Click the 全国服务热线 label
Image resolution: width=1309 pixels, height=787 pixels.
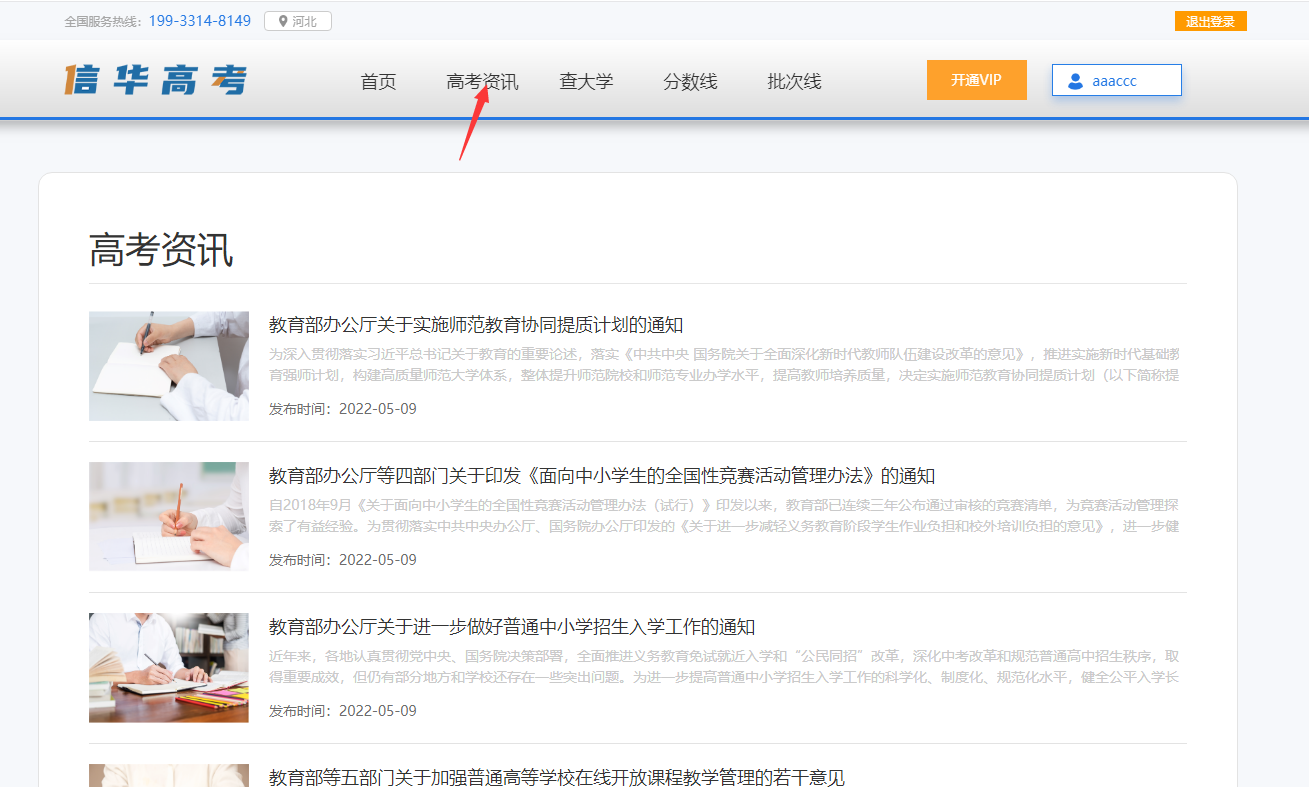tap(104, 21)
